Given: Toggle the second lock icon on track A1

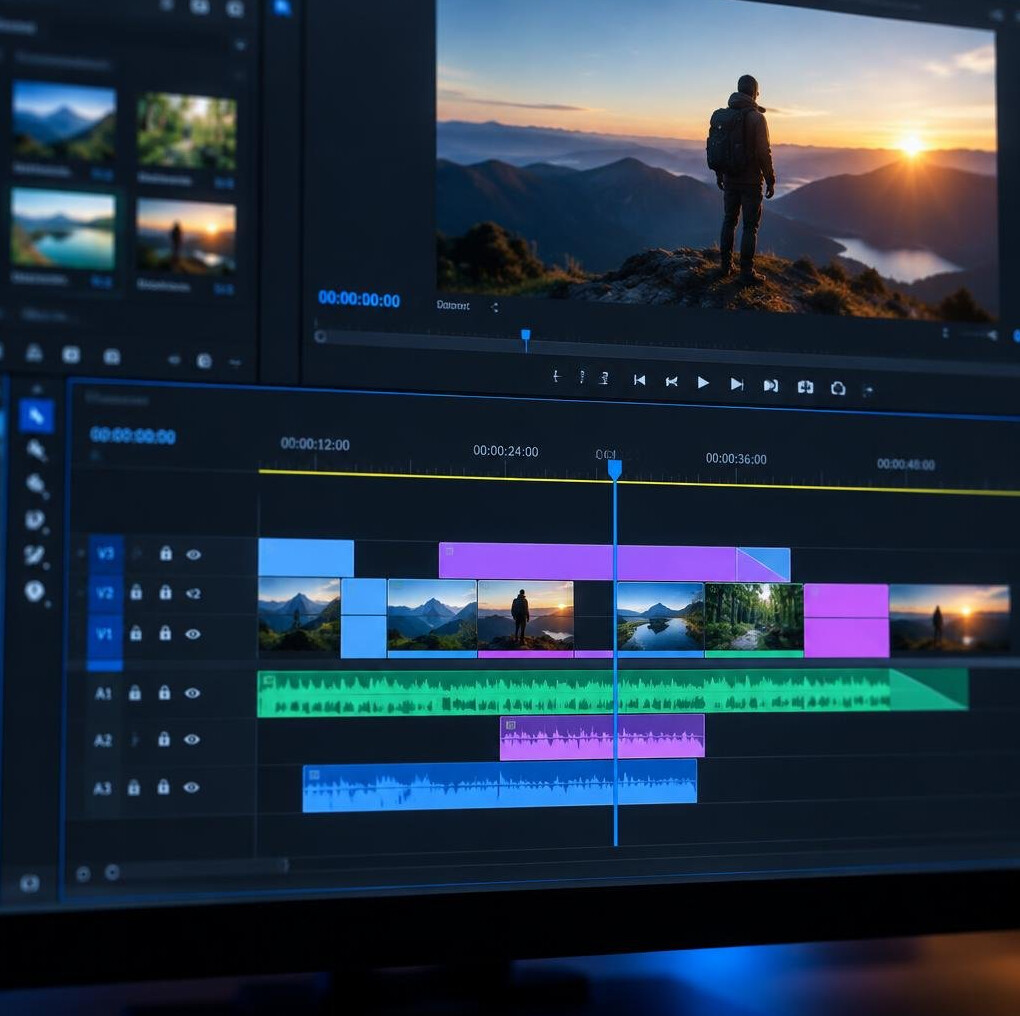Looking at the screenshot, I should click(x=164, y=692).
